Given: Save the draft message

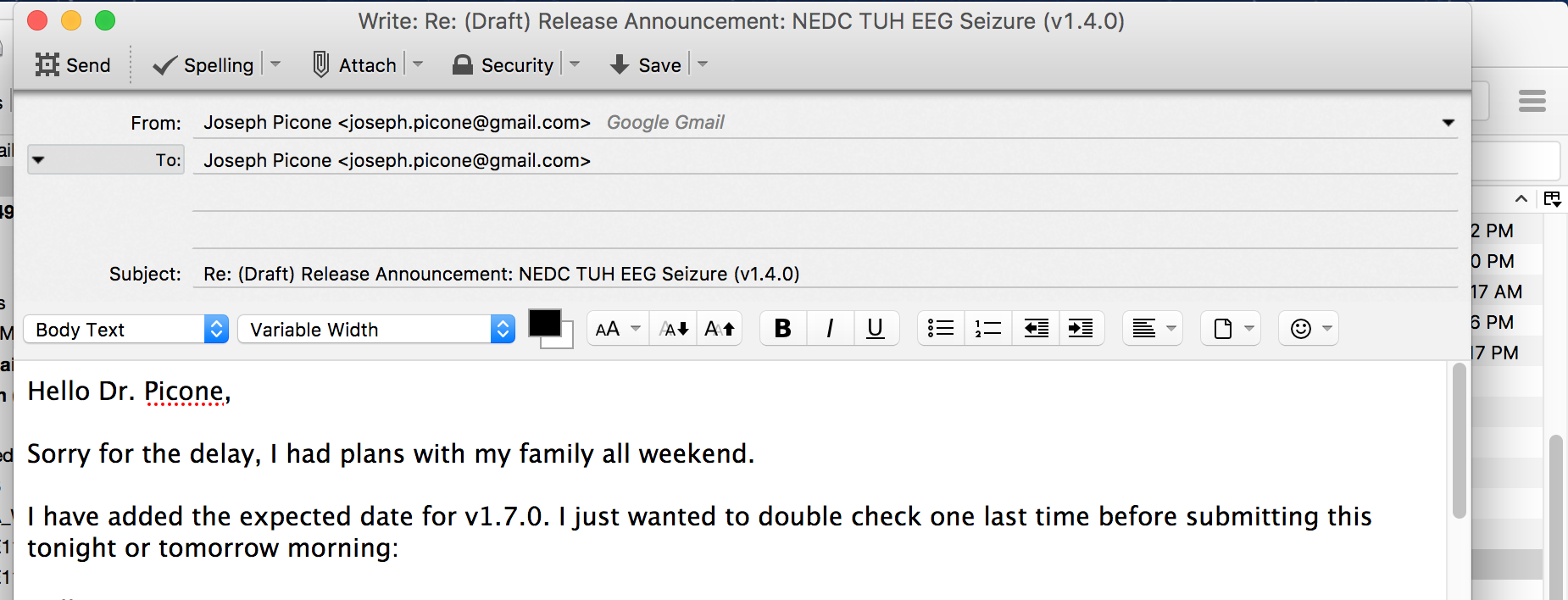Looking at the screenshot, I should [646, 65].
